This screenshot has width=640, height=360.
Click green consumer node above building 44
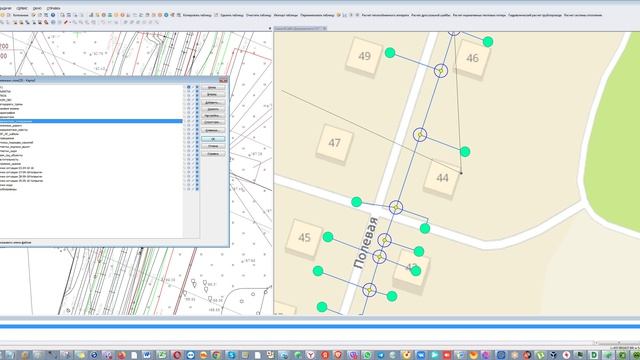tap(465, 152)
